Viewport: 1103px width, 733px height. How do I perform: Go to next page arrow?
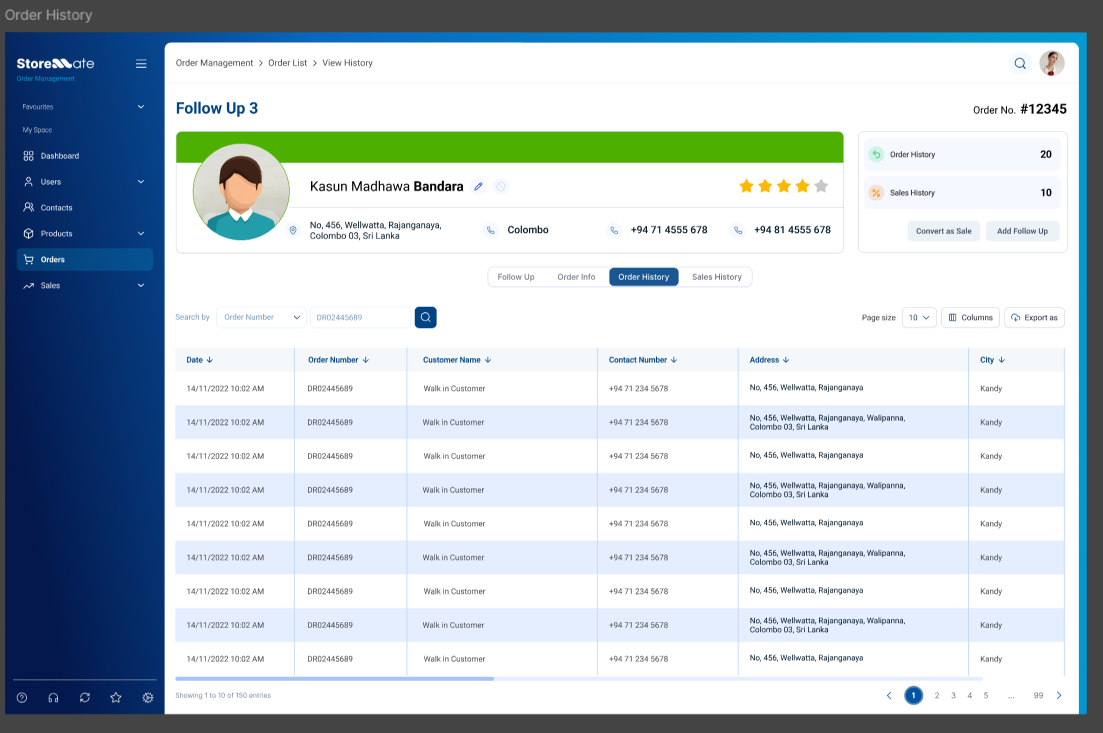[1059, 696]
